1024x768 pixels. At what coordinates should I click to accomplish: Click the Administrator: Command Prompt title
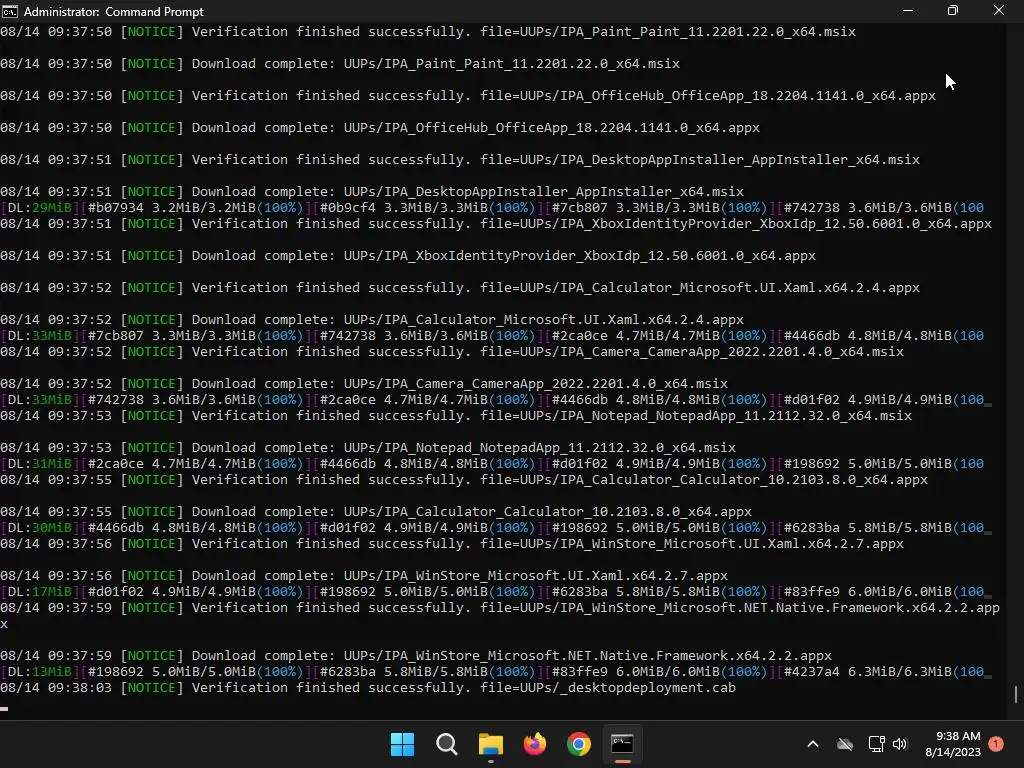click(114, 12)
